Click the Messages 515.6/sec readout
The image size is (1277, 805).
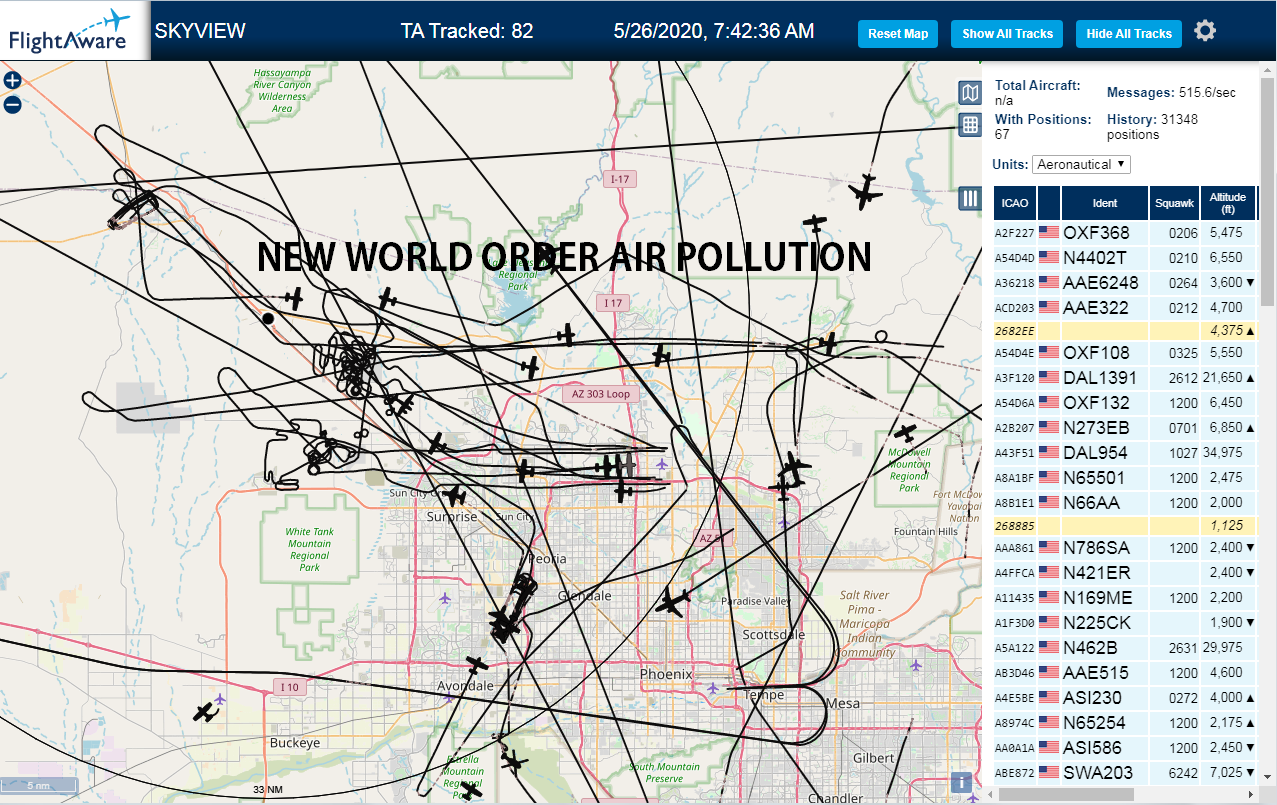(1171, 92)
